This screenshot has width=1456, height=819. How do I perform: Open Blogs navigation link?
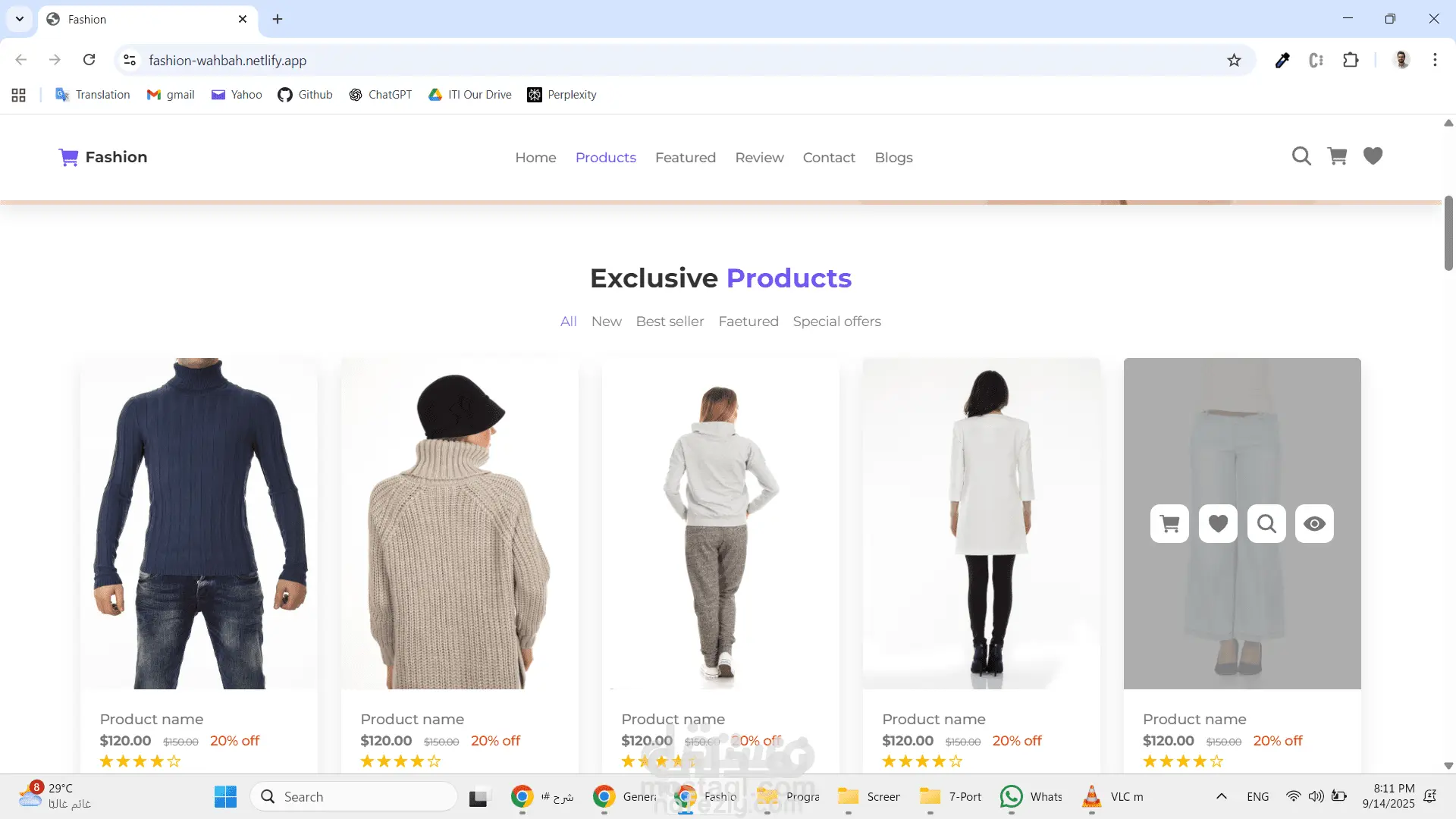[x=893, y=158]
